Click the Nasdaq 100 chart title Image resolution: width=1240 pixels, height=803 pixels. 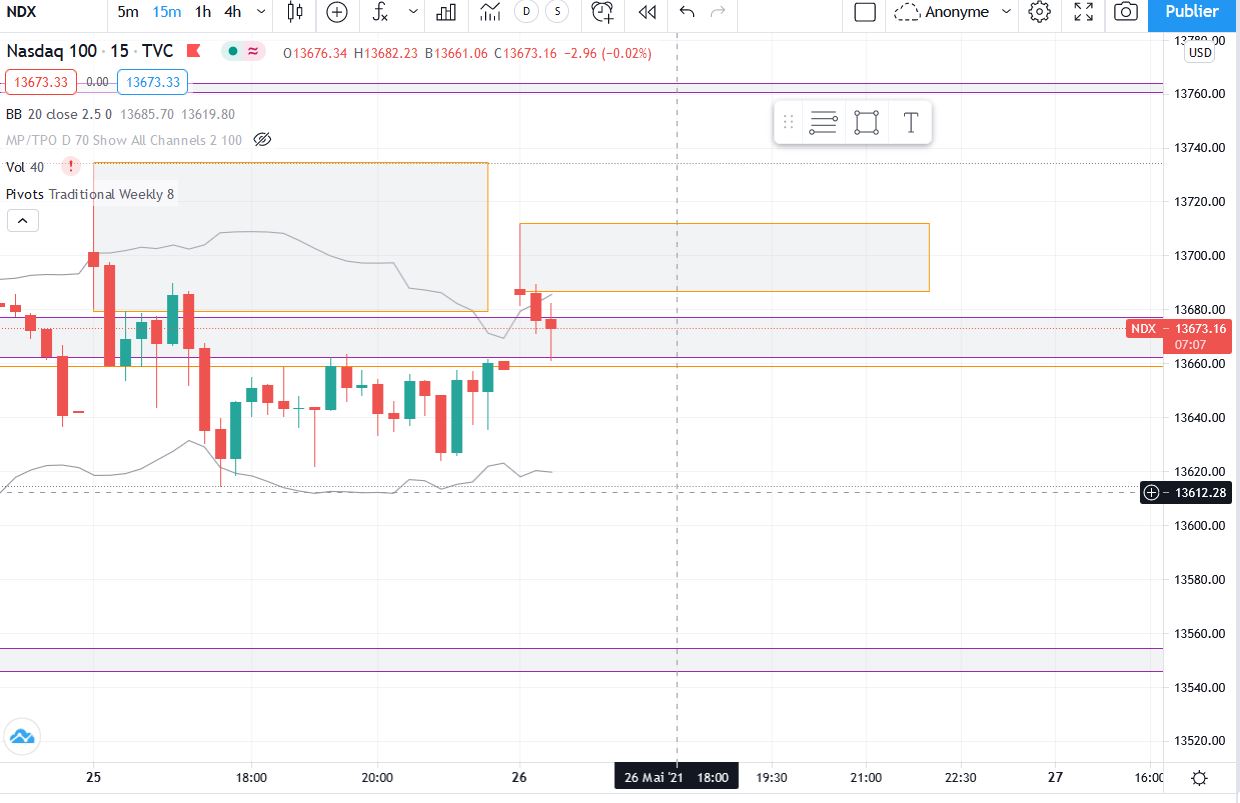point(54,52)
